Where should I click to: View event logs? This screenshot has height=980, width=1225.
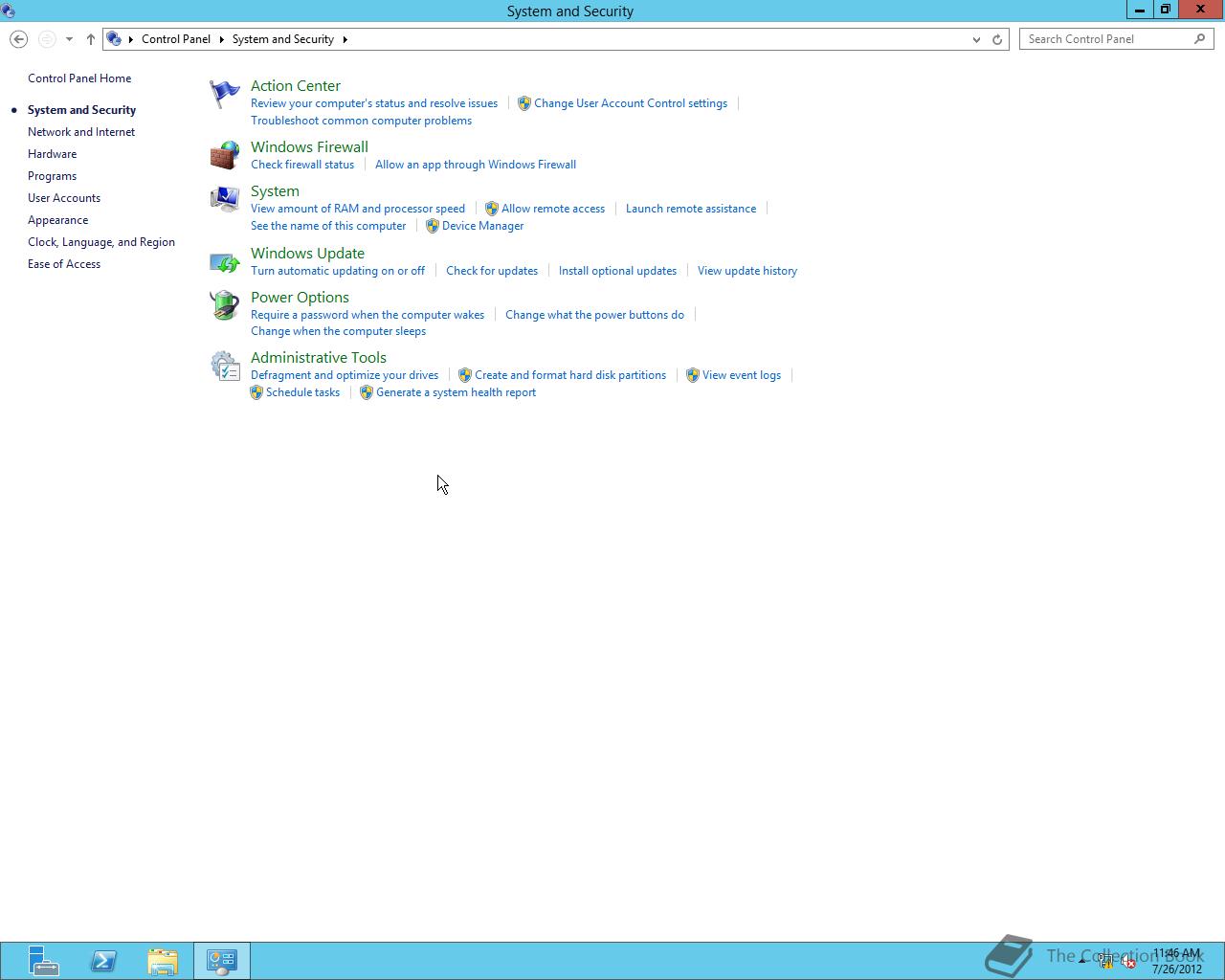[x=742, y=375]
